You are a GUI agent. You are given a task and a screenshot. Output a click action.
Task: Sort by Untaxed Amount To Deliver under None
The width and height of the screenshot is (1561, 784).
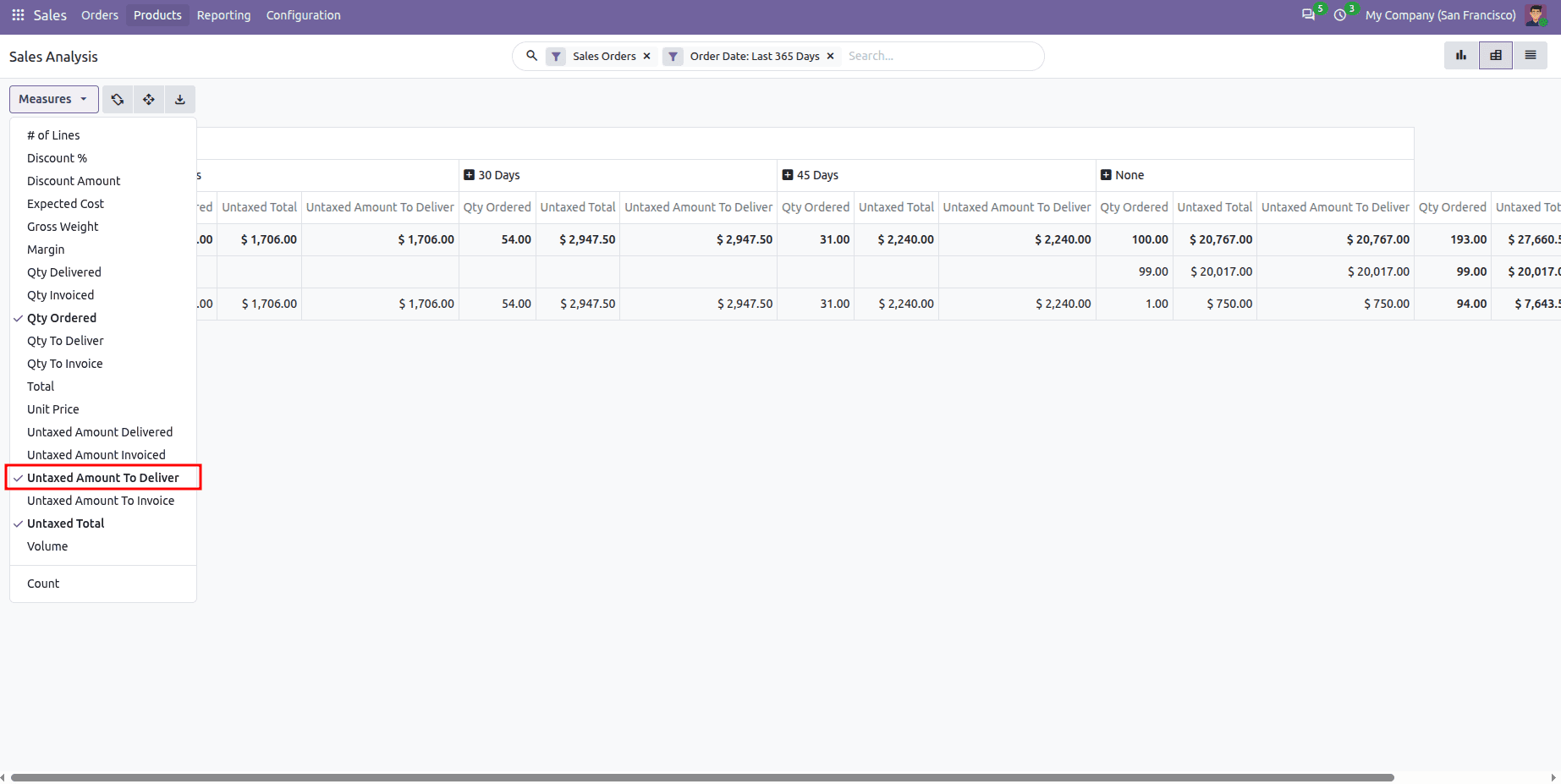1335,207
